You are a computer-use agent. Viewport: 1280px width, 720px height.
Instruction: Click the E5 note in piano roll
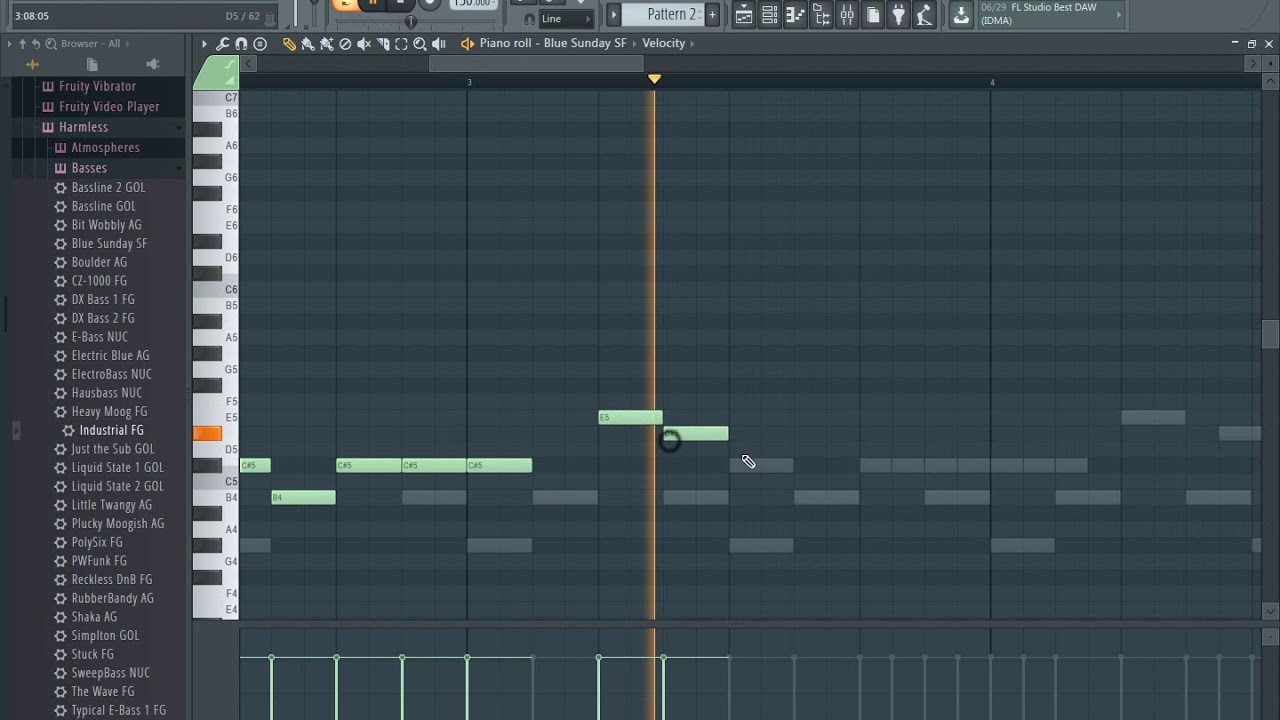click(630, 418)
